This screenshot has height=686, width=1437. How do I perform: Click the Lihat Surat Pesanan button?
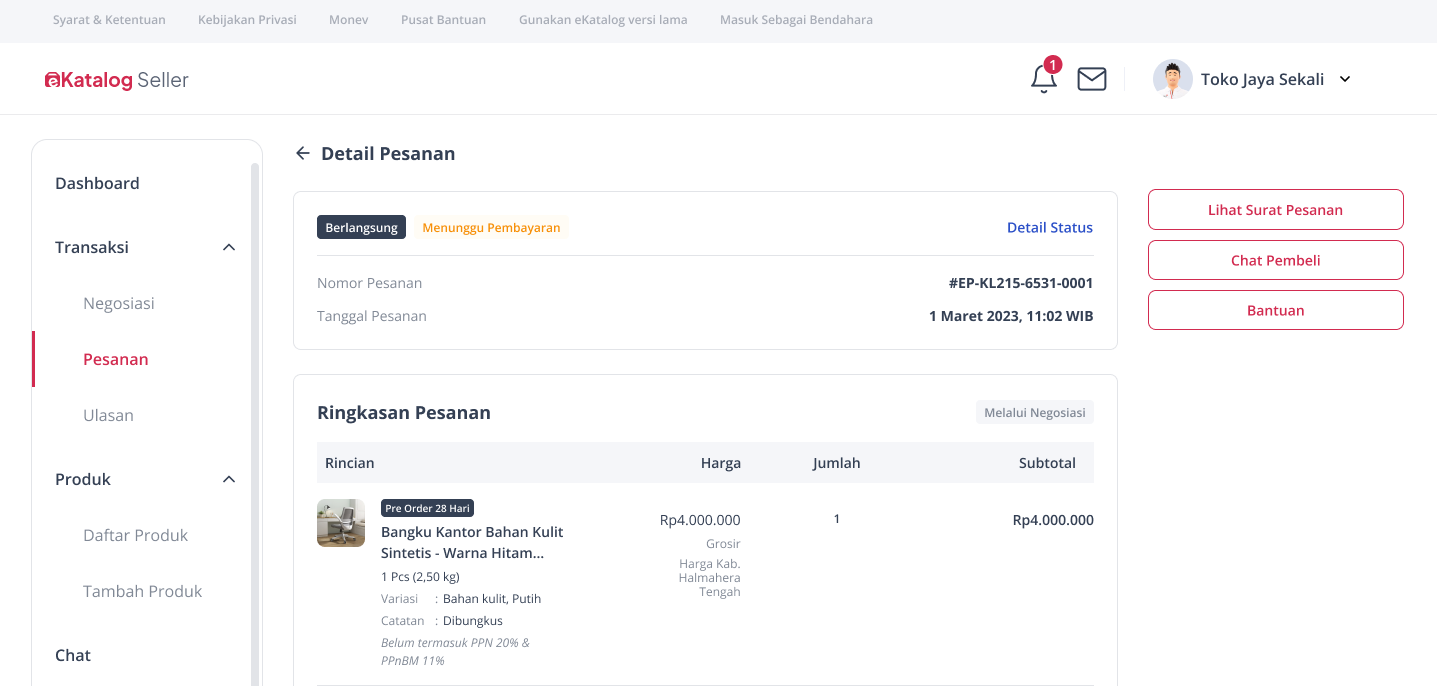(x=1275, y=210)
